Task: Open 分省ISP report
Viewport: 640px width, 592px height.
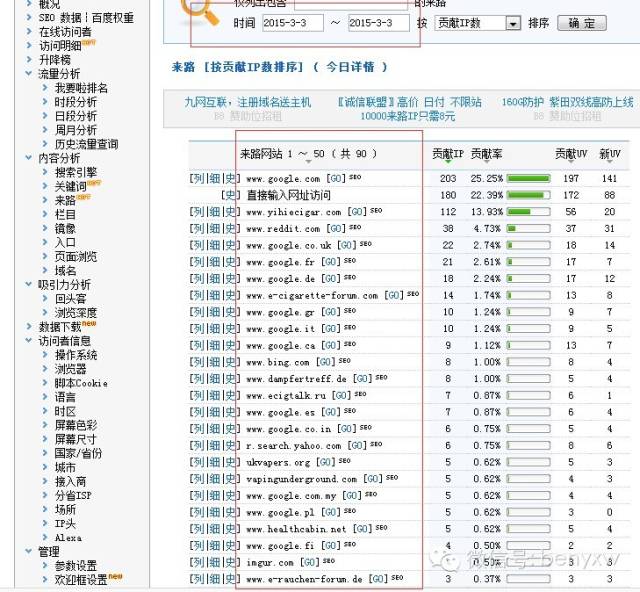Action: coord(73,496)
